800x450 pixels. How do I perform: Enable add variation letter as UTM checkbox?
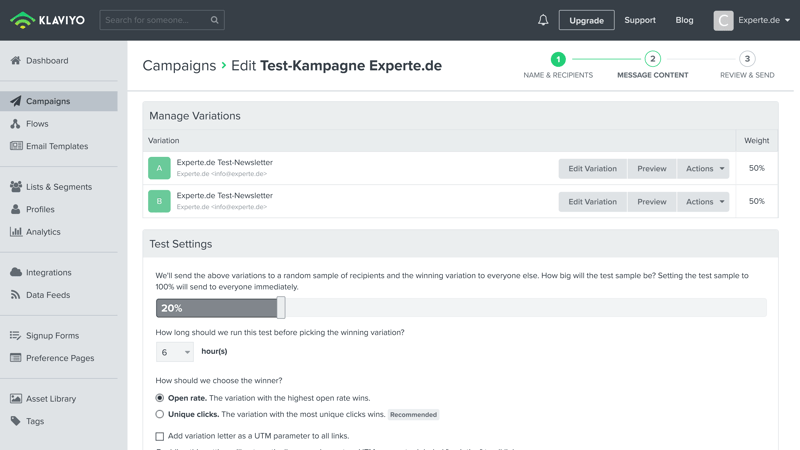(160, 436)
